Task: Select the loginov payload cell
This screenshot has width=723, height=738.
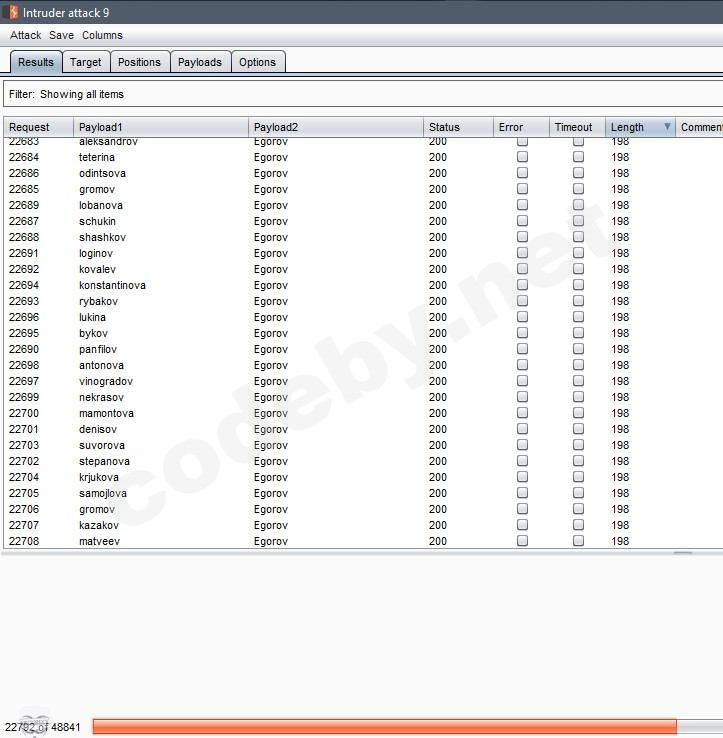Action: click(96, 253)
